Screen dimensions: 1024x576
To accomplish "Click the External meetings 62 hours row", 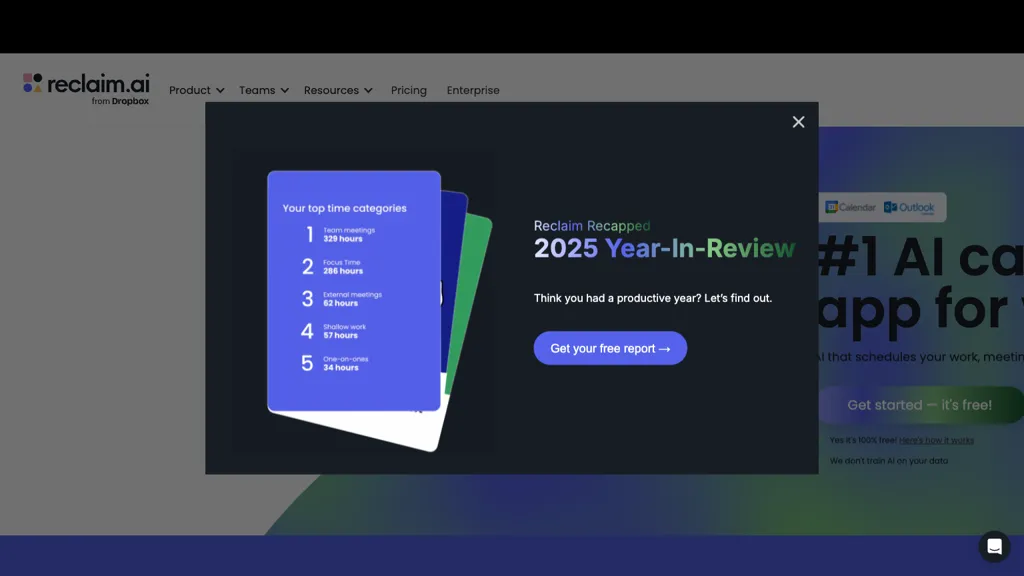I will pyautogui.click(x=342, y=298).
